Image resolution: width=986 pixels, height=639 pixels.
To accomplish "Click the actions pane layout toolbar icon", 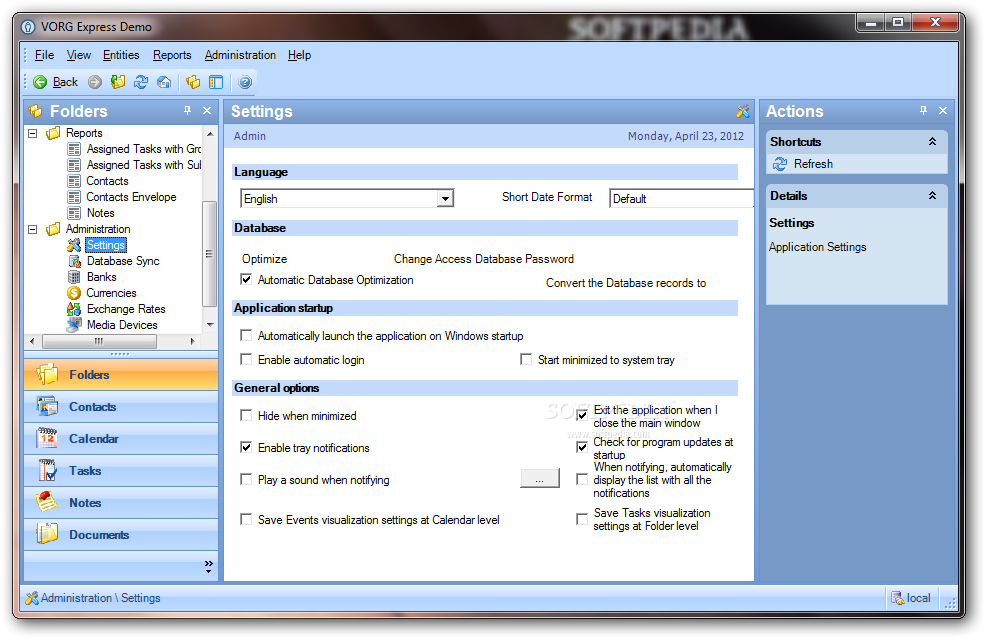I will 216,82.
